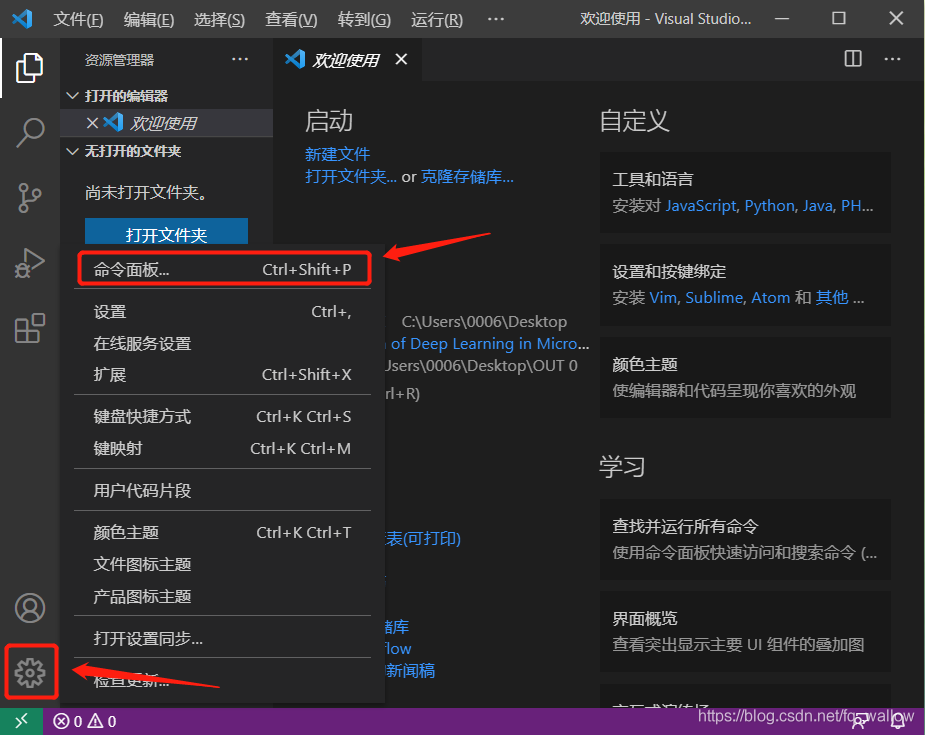Screen dimensions: 925x735
Task: Open the Extensions view icon
Action: [x=29, y=328]
